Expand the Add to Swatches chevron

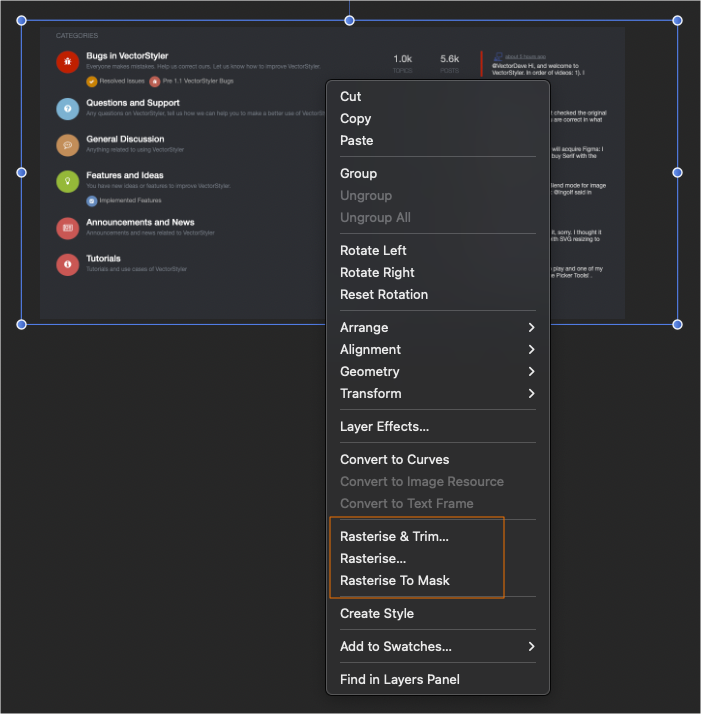[531, 647]
